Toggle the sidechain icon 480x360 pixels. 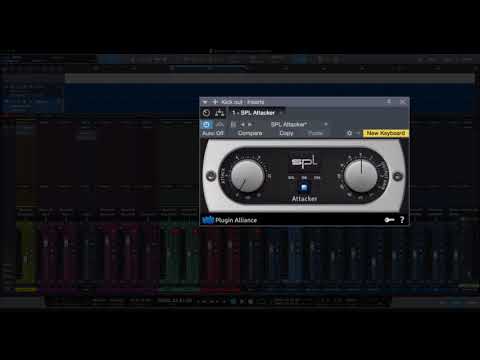tap(219, 124)
